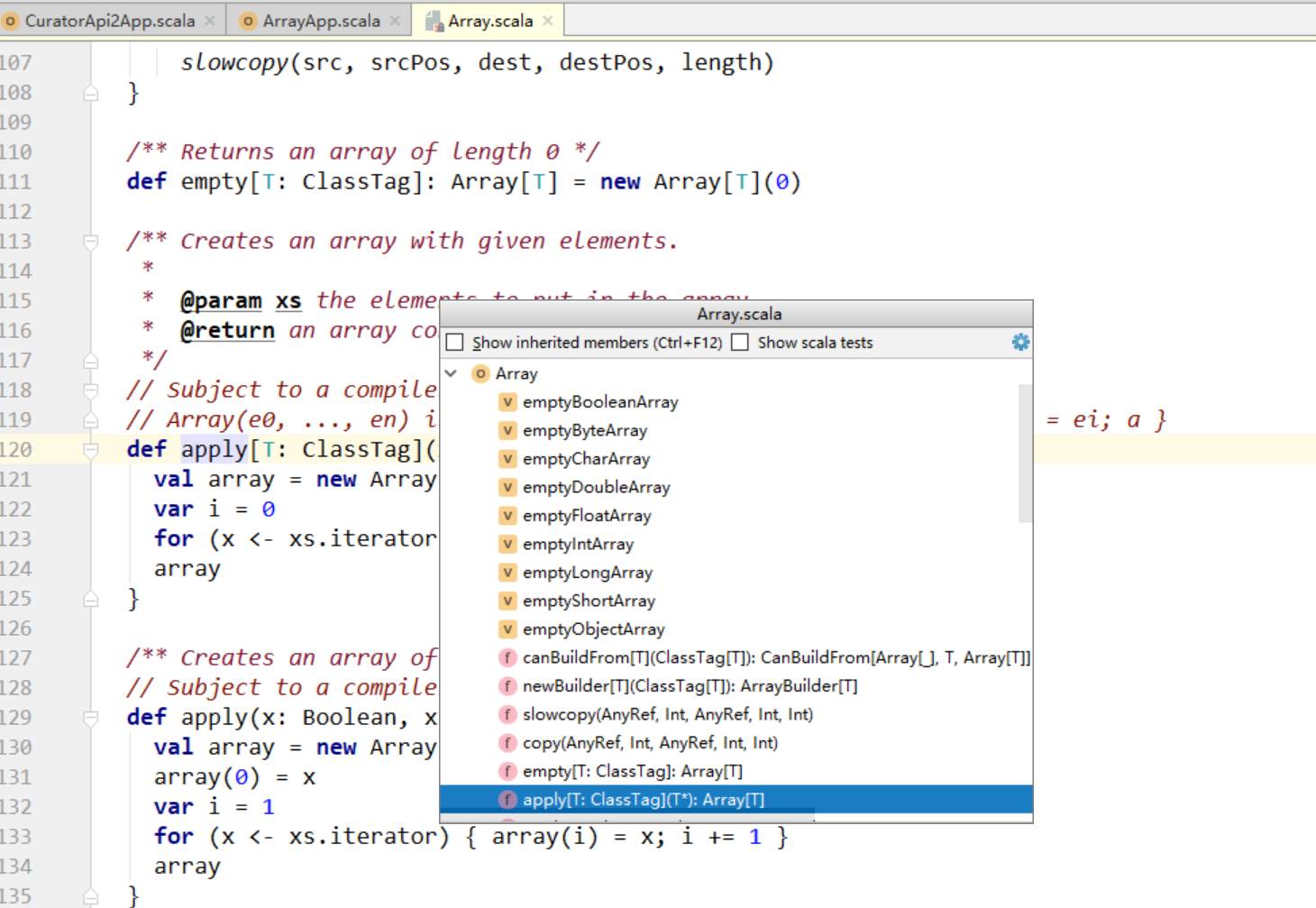1316x908 pixels.
Task: Jump to emptyIntArray member
Action: (x=578, y=544)
